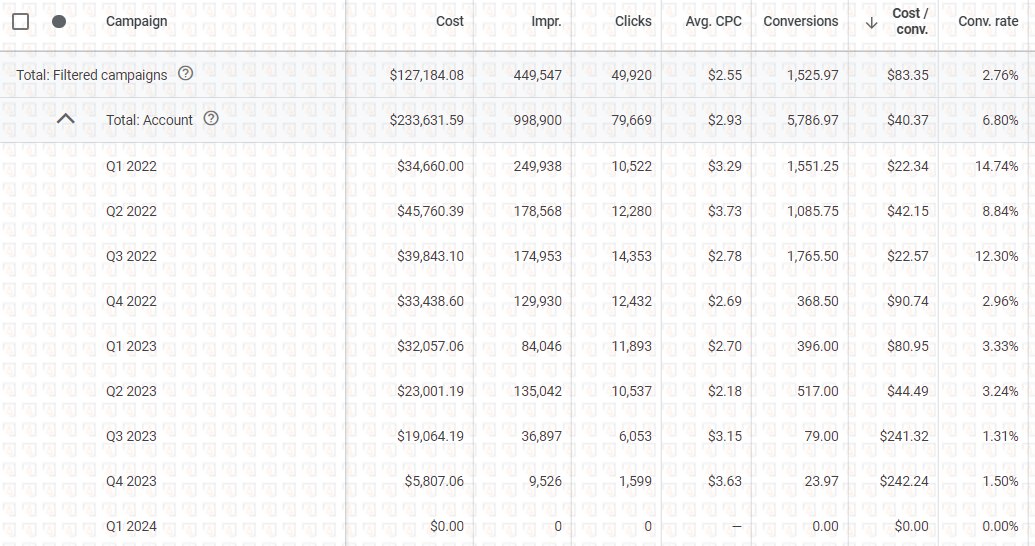Open the Q4 2023 campaign row
Image resolution: width=1035 pixels, height=546 pixels.
(x=131, y=481)
